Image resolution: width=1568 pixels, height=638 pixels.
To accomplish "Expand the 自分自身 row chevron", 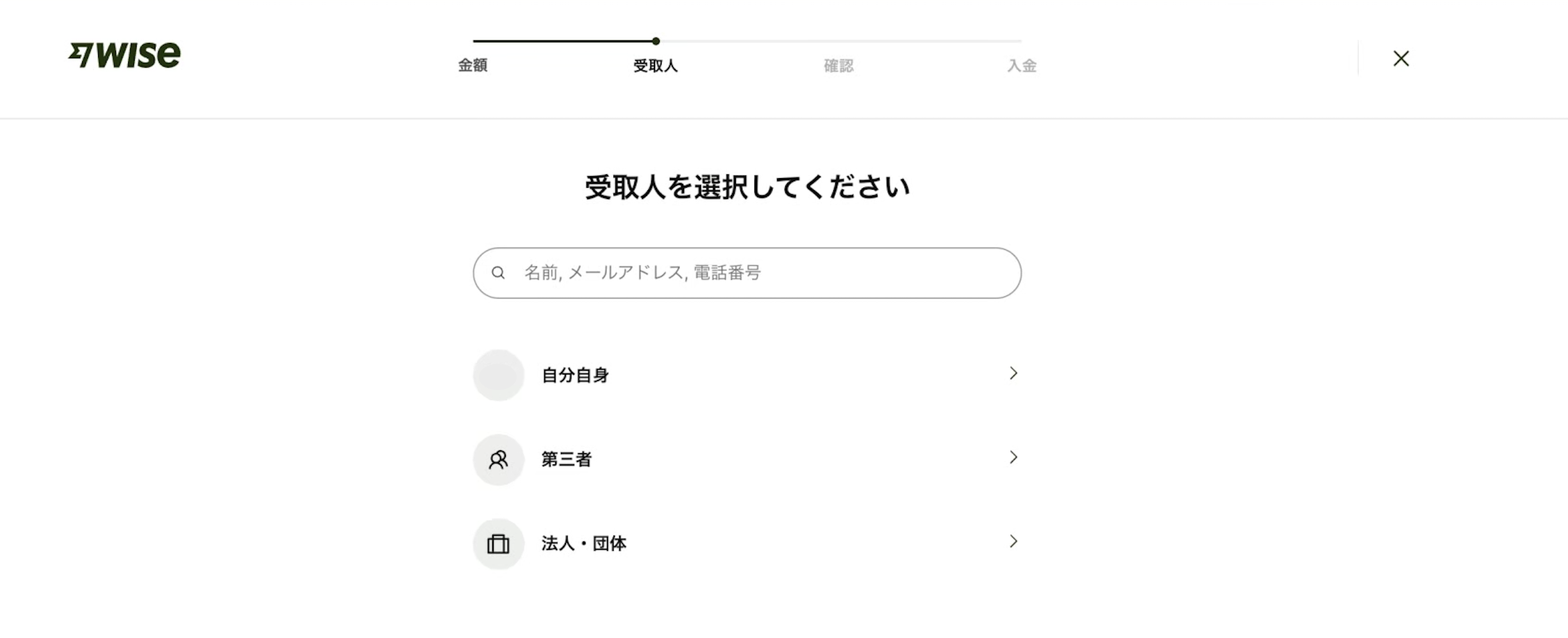I will (1013, 373).
